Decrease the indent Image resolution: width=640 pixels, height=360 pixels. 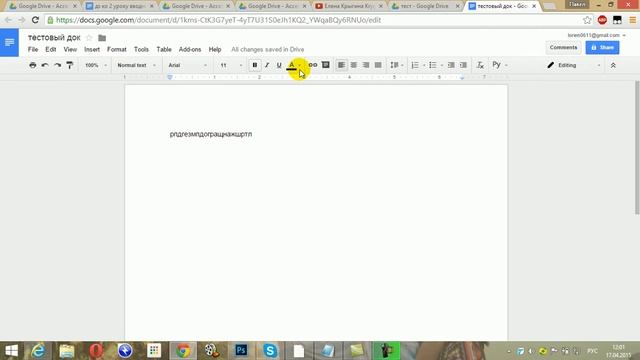click(x=451, y=65)
